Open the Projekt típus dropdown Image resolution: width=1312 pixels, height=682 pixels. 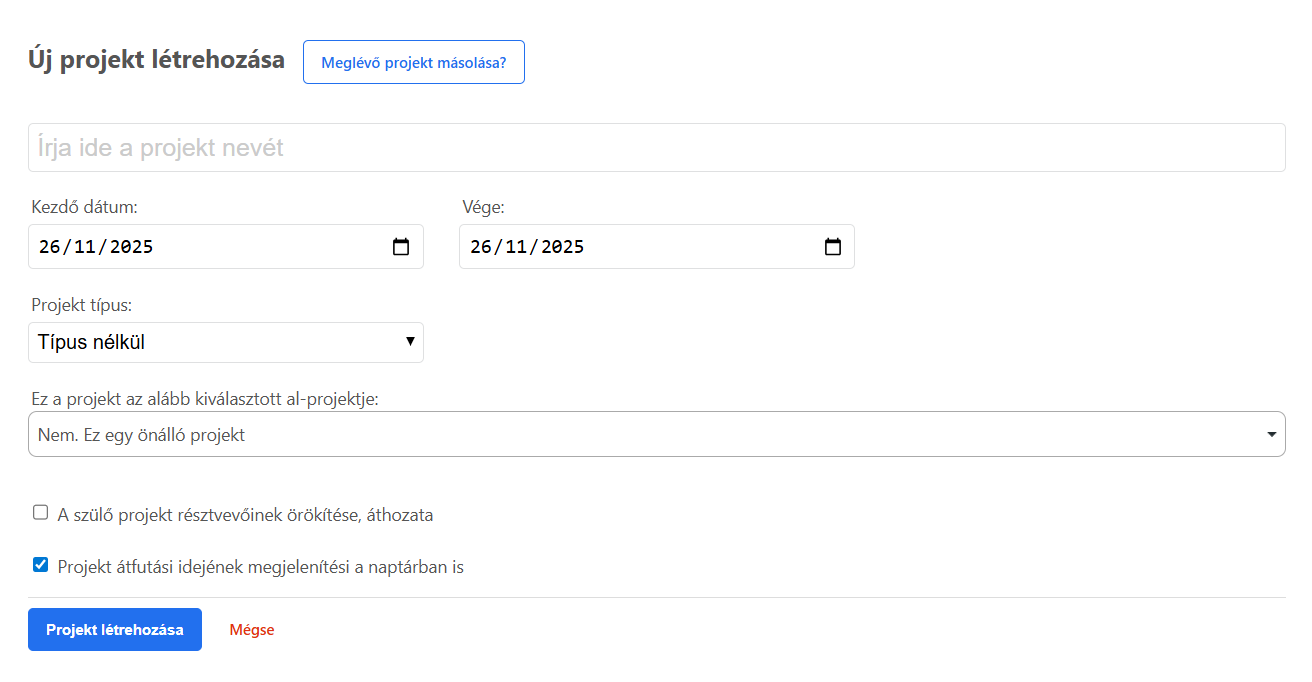[226, 342]
